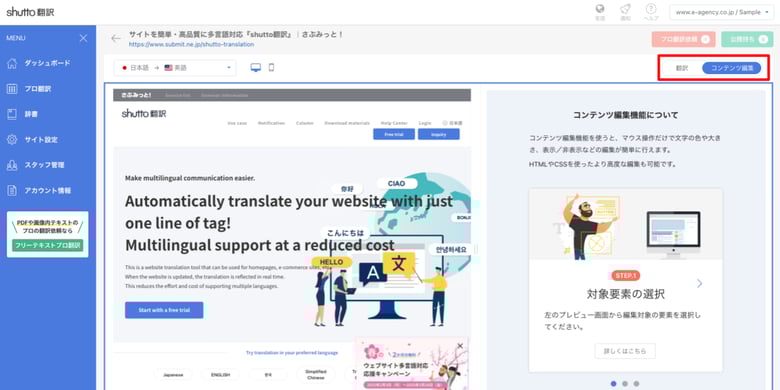Image resolution: width=780 pixels, height=390 pixels.
Task: Close the MENU sidebar with X
Action: [x=83, y=38]
